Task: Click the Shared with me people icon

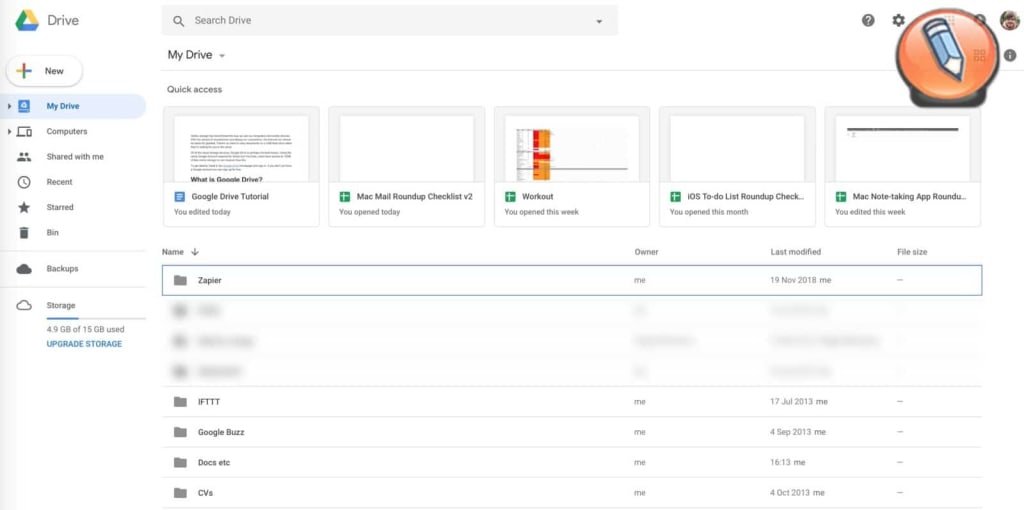Action: (24, 157)
